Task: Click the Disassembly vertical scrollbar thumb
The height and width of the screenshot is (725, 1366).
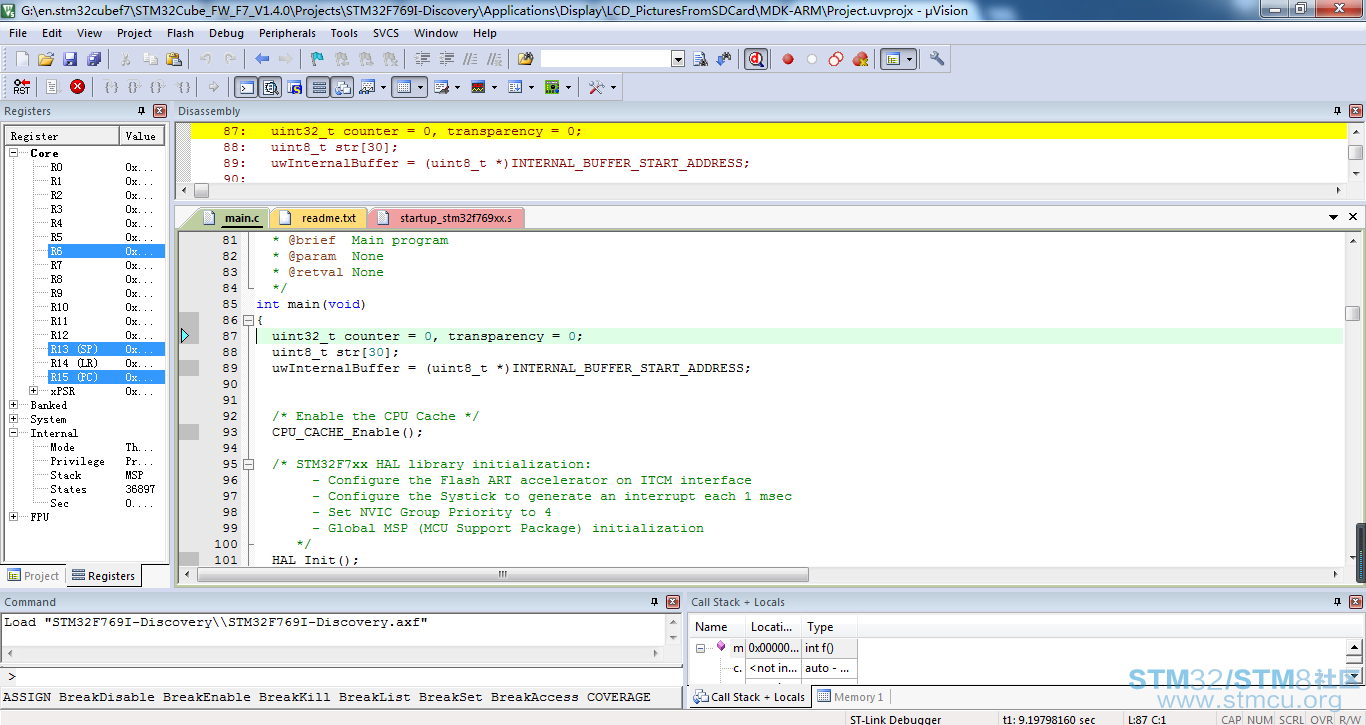Action: pos(1355,152)
